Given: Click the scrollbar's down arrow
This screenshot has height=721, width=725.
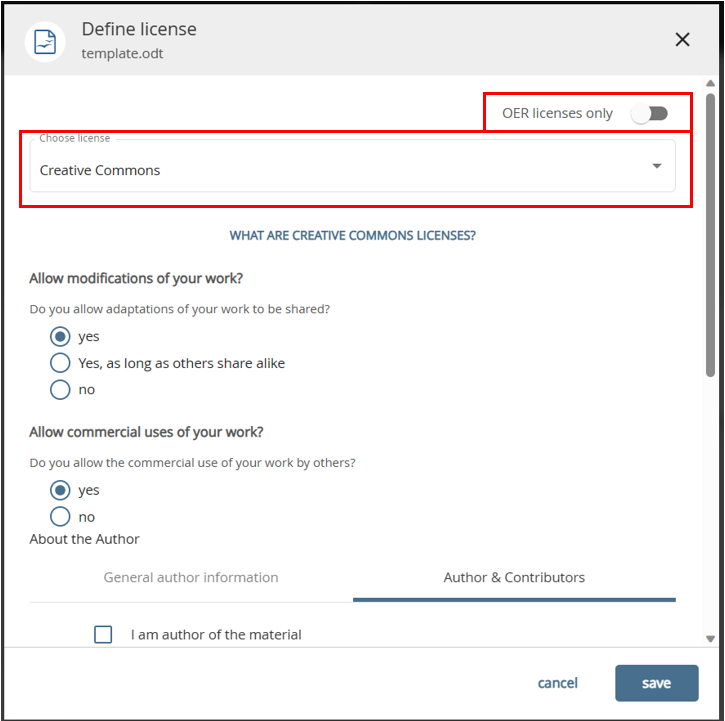Looking at the screenshot, I should [710, 638].
